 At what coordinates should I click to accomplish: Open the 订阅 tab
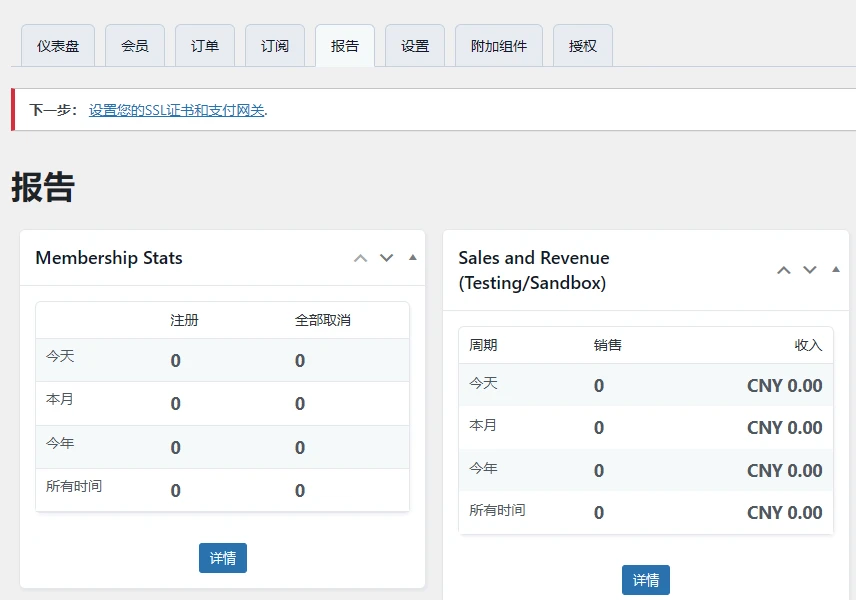pos(274,44)
